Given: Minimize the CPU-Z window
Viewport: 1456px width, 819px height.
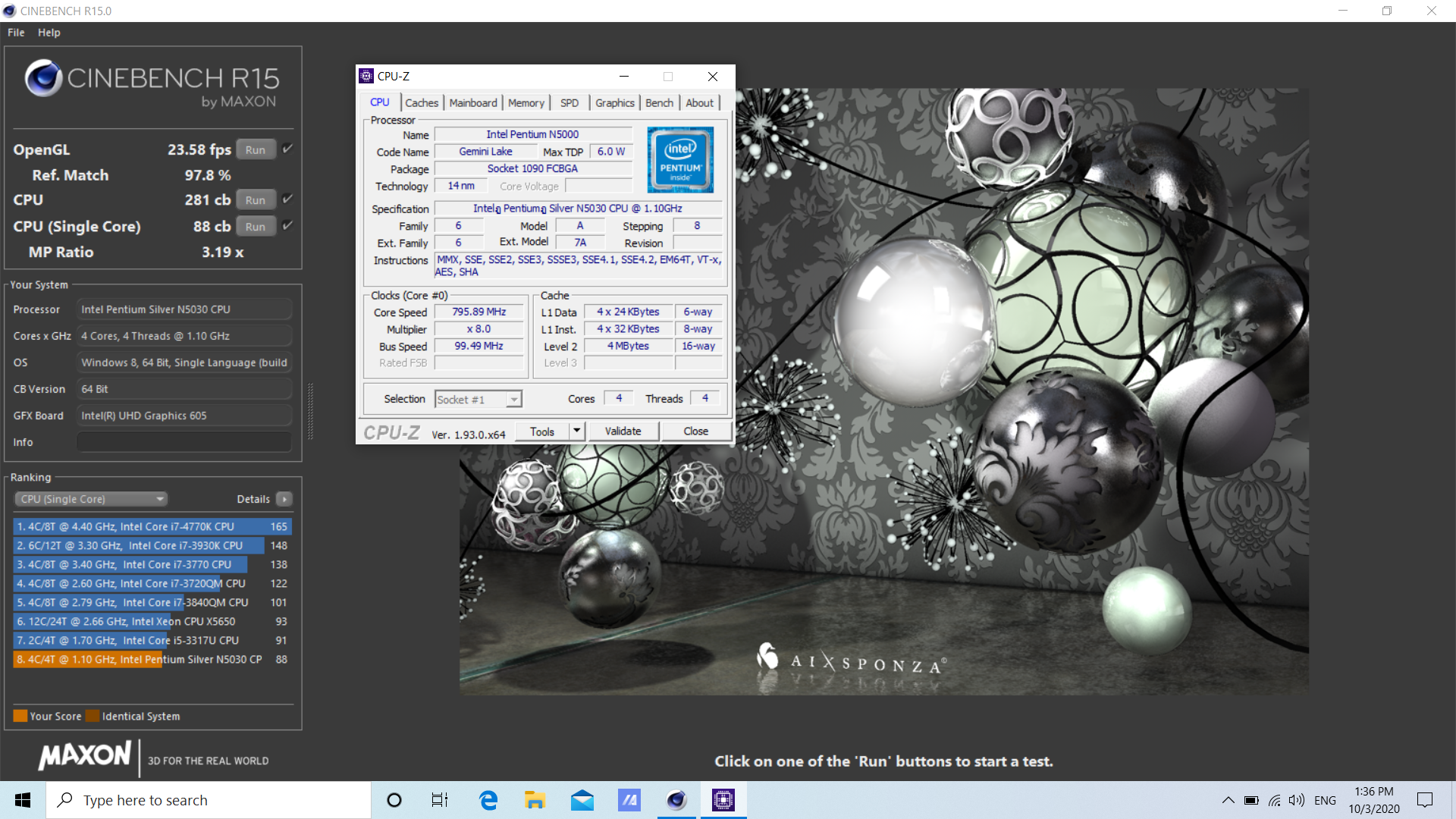Looking at the screenshot, I should tap(624, 76).
